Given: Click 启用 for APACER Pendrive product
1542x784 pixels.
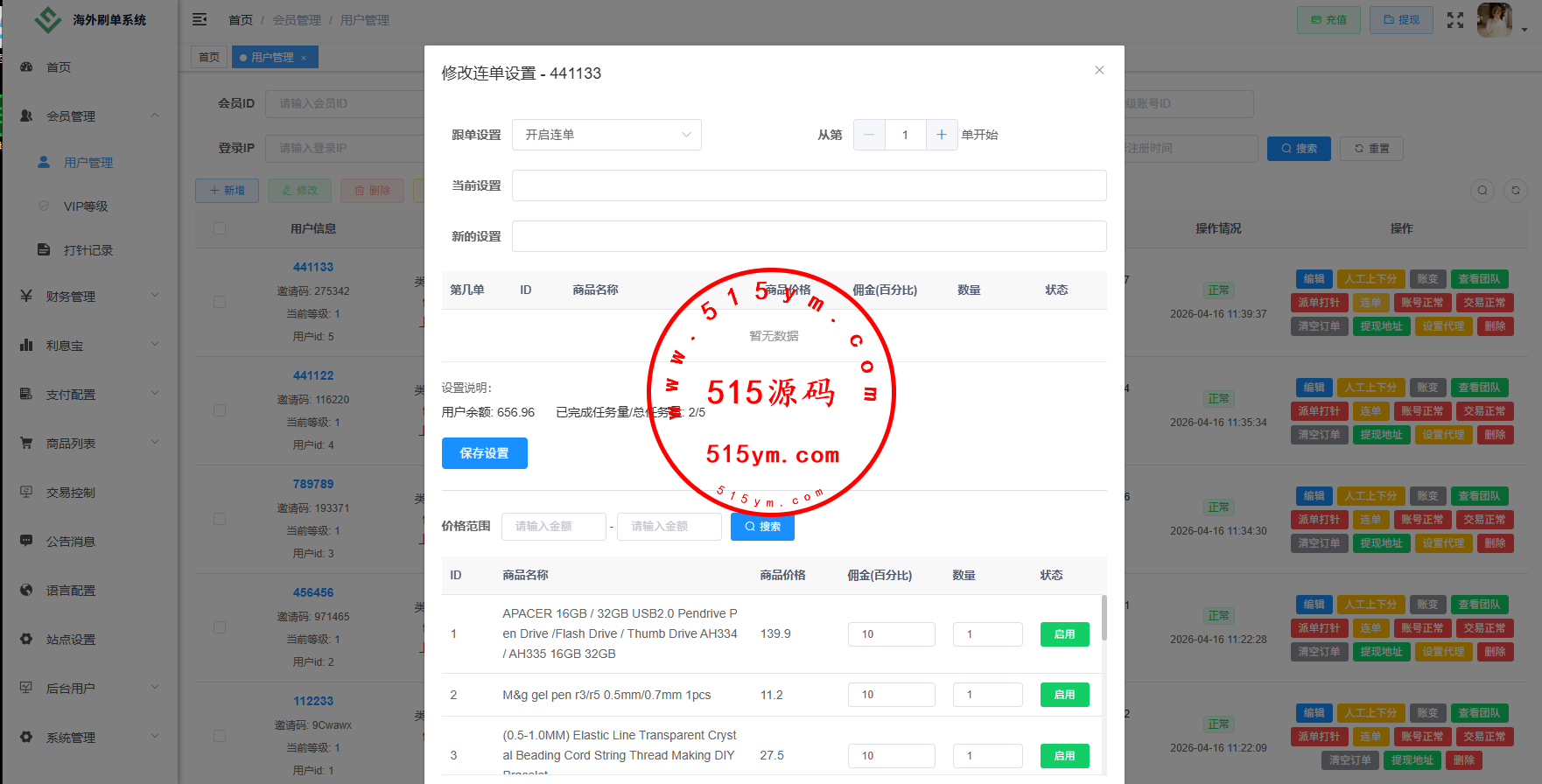Looking at the screenshot, I should click(x=1064, y=634).
